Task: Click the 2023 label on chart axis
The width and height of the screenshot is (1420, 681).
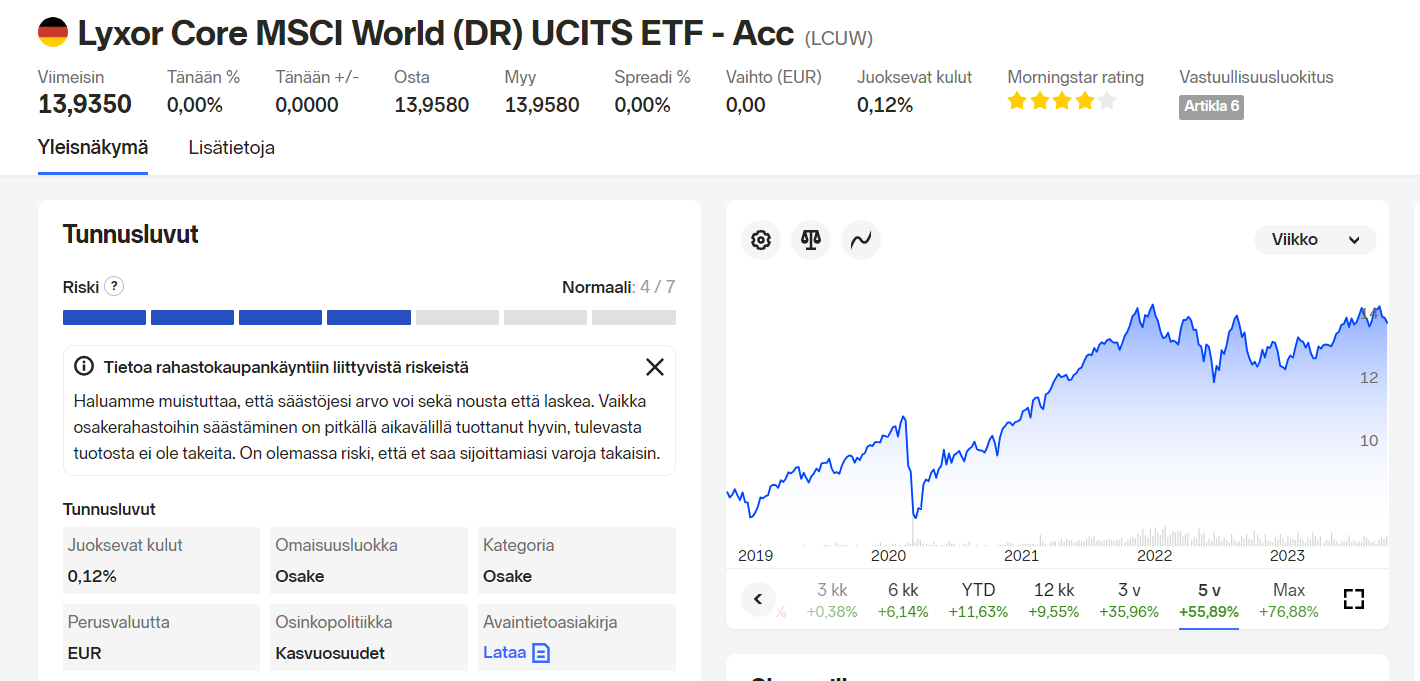Action: [x=1287, y=556]
